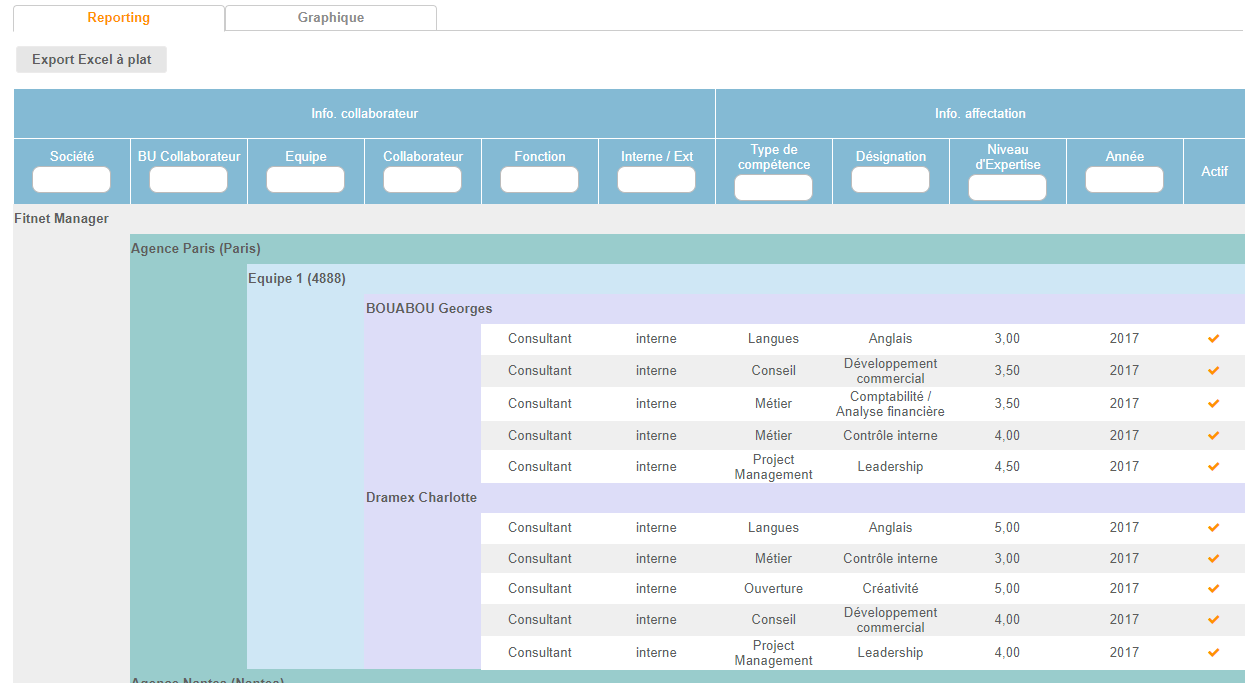This screenshot has width=1255, height=683.
Task: Click checkmark on Georges' Comptabilité row
Action: pyautogui.click(x=1213, y=404)
